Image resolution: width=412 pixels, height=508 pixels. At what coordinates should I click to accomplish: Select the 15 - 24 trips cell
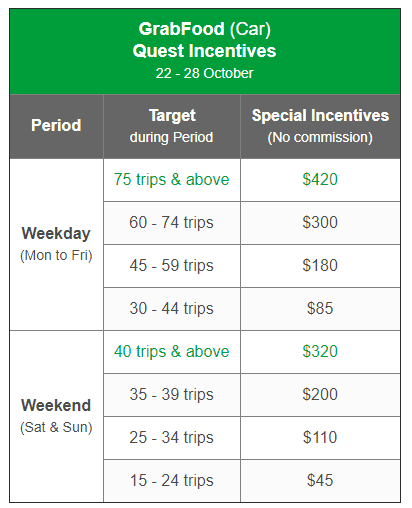(172, 481)
